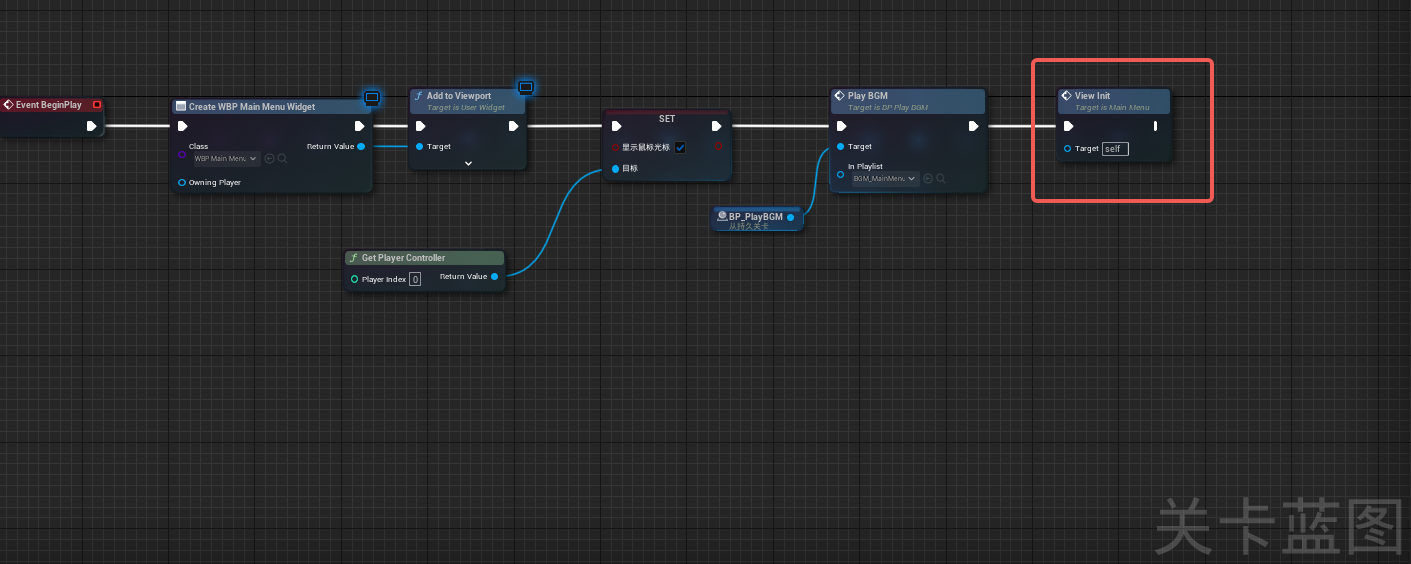Click the browse magnifier next to playlist dropdown
Viewport: 1411px width, 564px height.
pos(942,178)
